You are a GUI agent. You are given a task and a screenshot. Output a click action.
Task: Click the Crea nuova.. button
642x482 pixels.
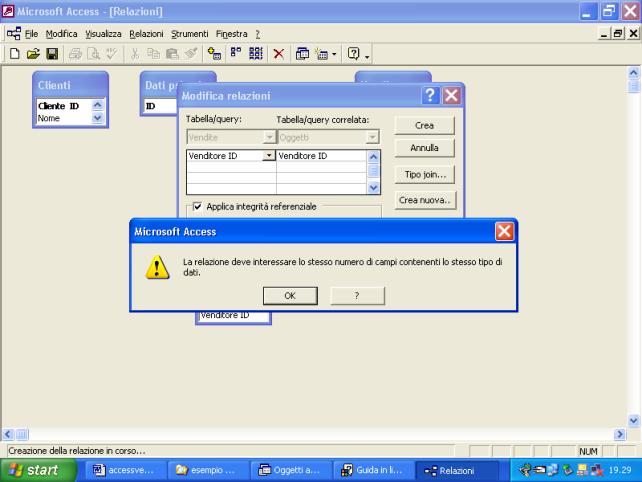[425, 200]
